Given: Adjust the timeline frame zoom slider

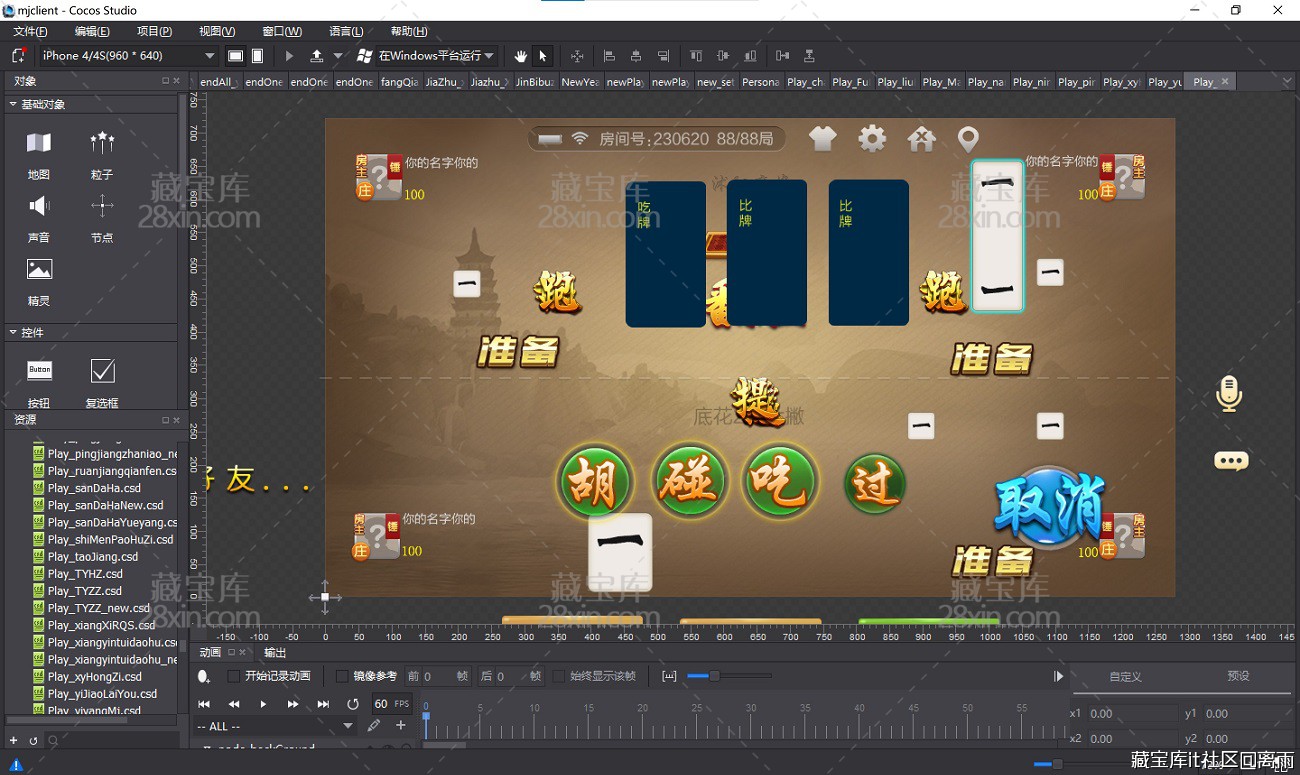Looking at the screenshot, I should coord(713,677).
